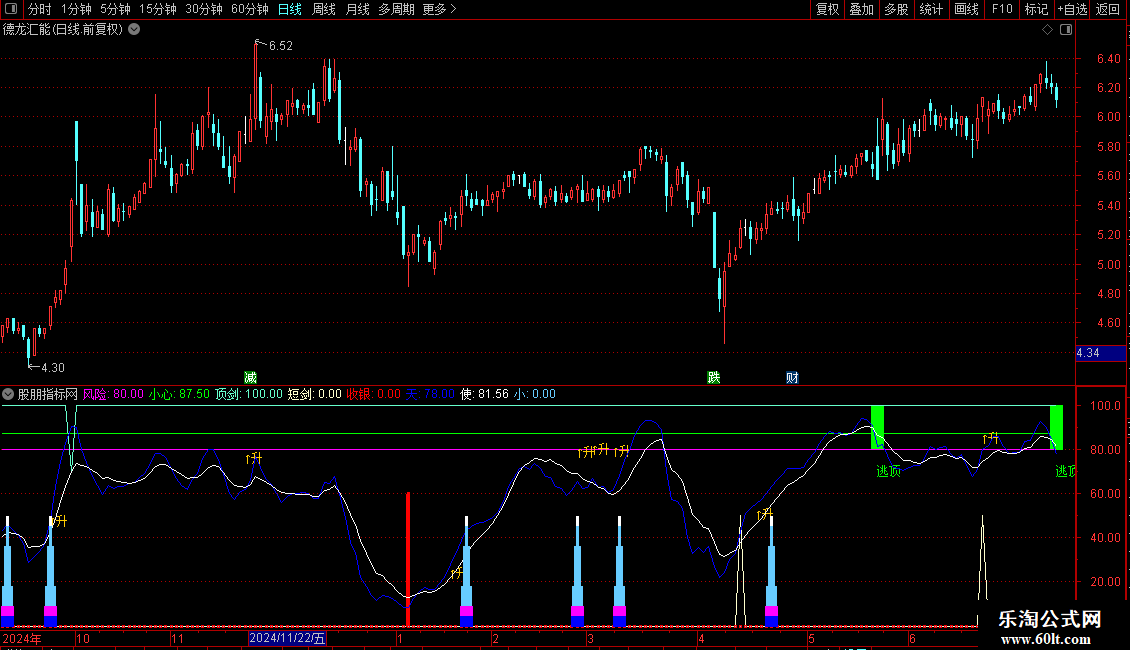Screen dimensions: 1130x650
Task: Expand the 更多 periods menu
Action: (439, 9)
